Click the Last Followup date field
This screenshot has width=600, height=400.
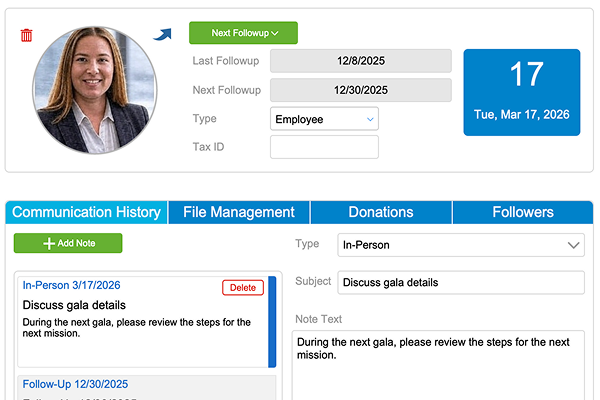tap(360, 61)
